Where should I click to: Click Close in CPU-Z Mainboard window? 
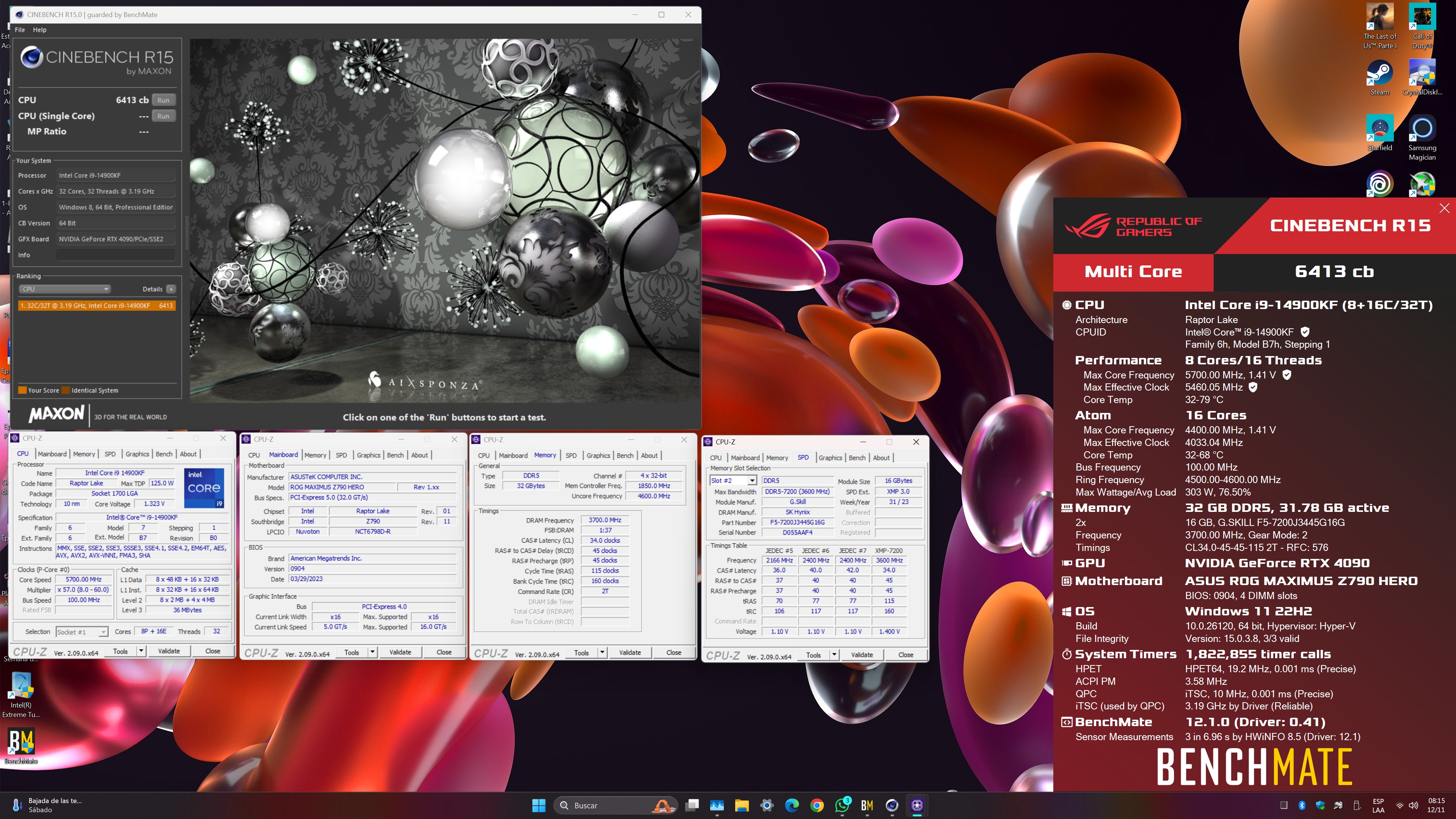click(x=444, y=652)
